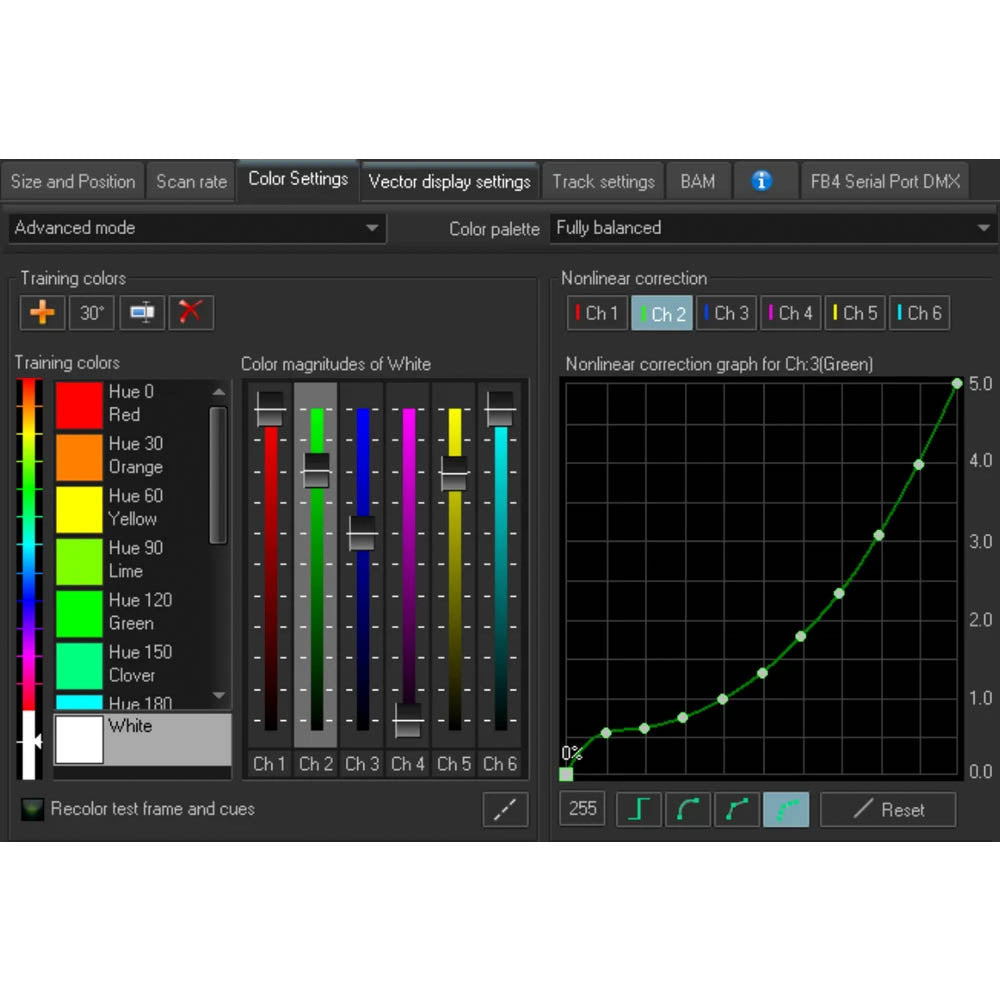Select Hue 120 Green training color
Viewport: 1000px width, 1000px height.
coord(131,612)
